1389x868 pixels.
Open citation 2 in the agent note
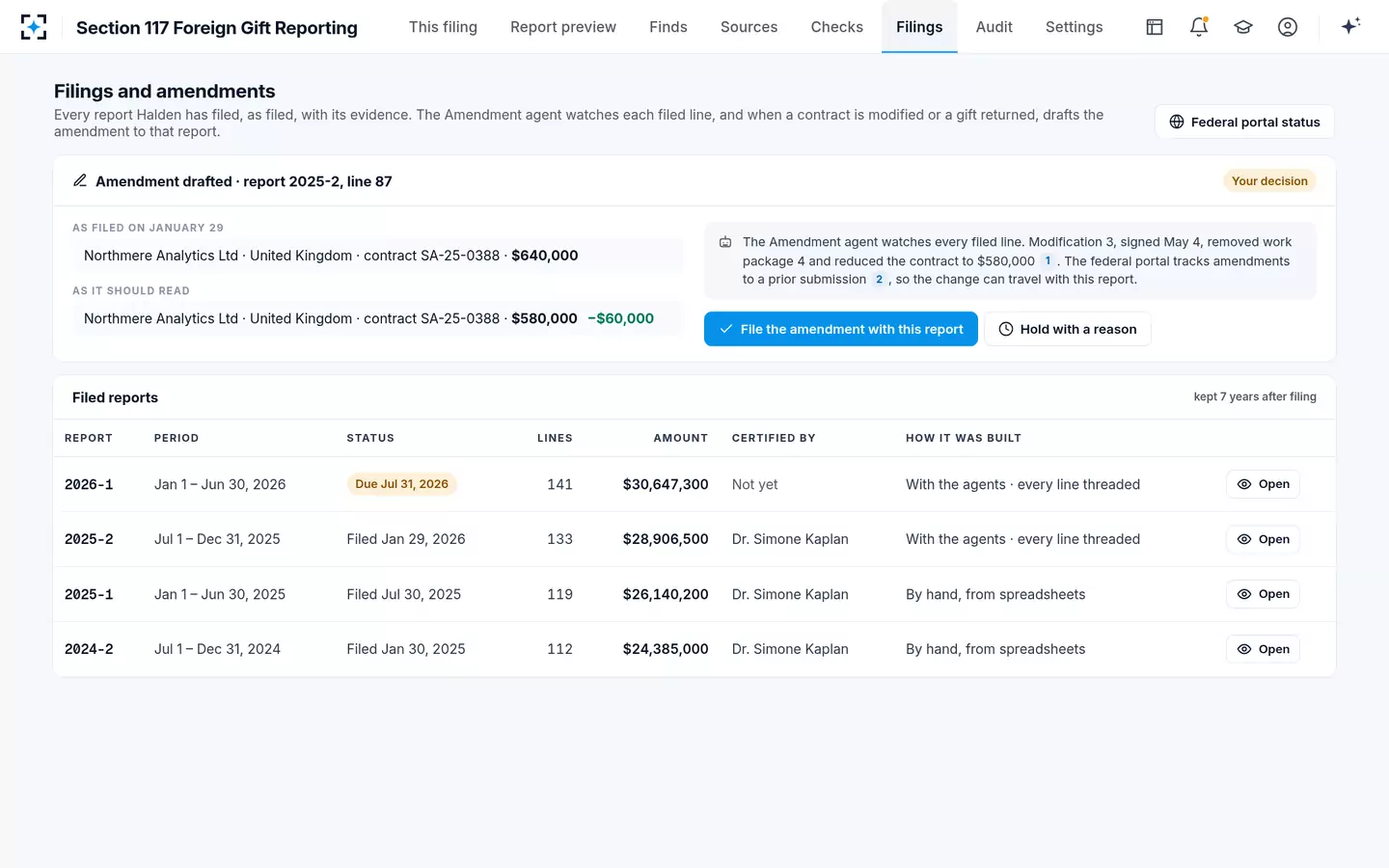(x=879, y=280)
